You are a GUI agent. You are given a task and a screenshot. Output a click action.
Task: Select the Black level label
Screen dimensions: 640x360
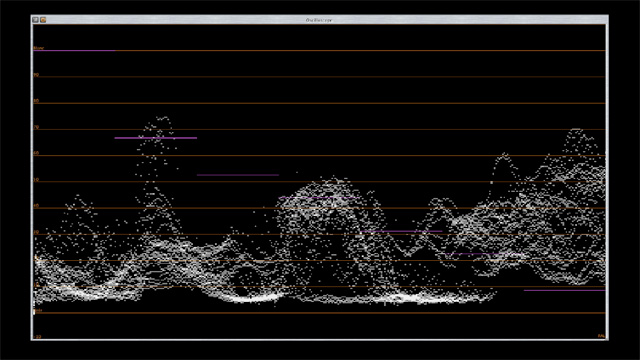pyautogui.click(x=38, y=311)
